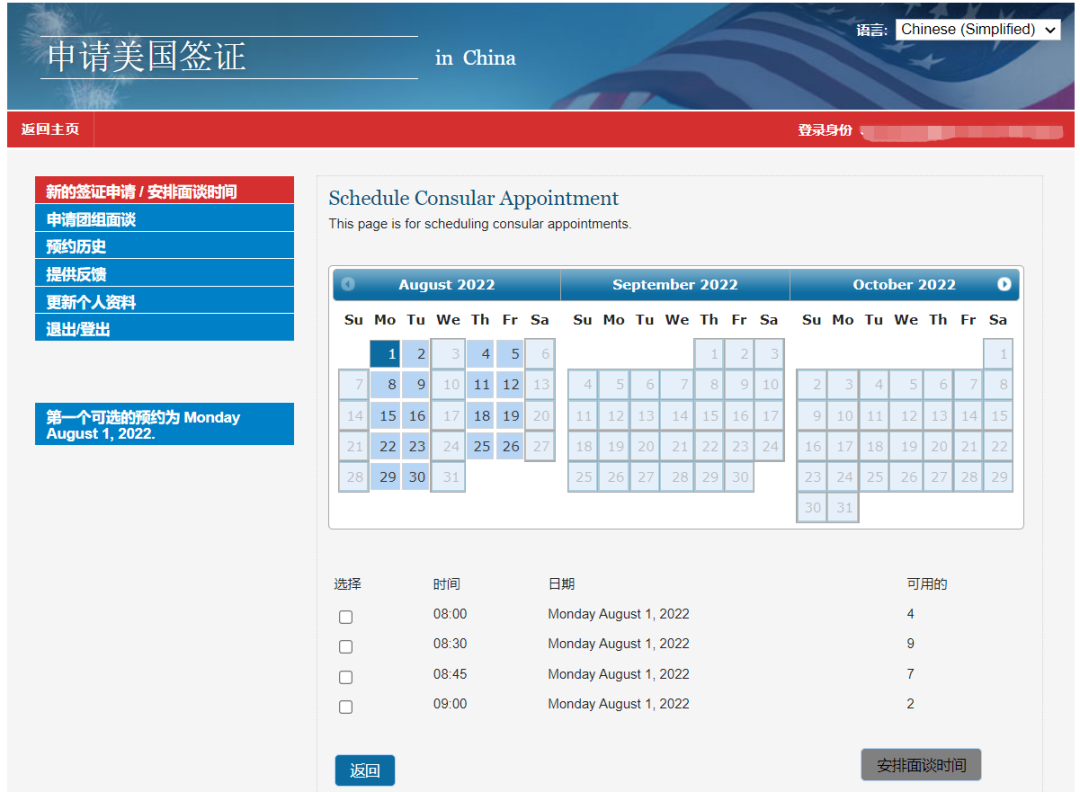1080x792 pixels.
Task: Select August 23 in the calendar
Action: [x=415, y=446]
